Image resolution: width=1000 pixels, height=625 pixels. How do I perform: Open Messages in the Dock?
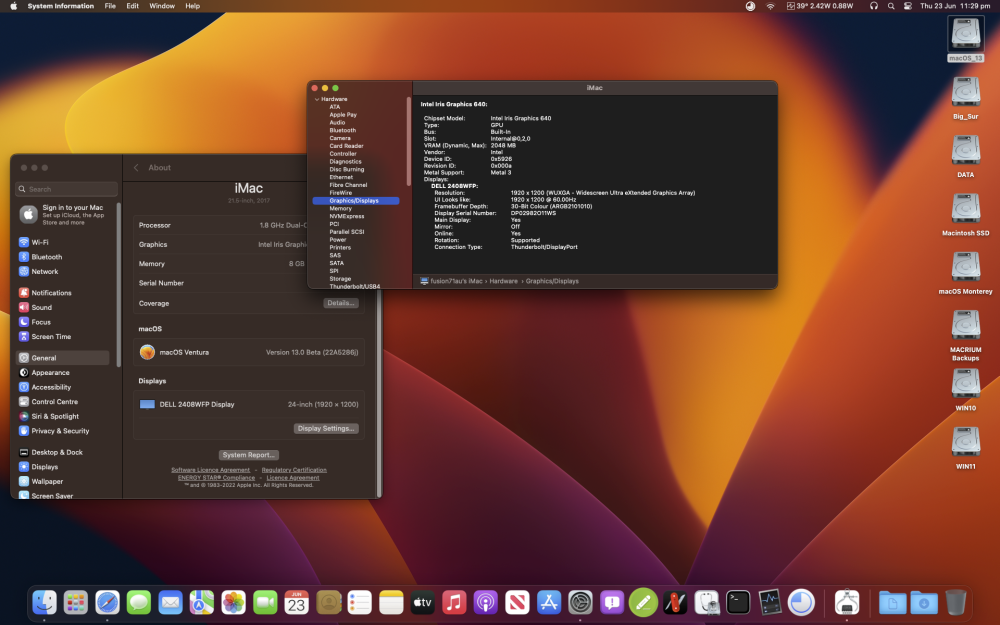(x=139, y=602)
